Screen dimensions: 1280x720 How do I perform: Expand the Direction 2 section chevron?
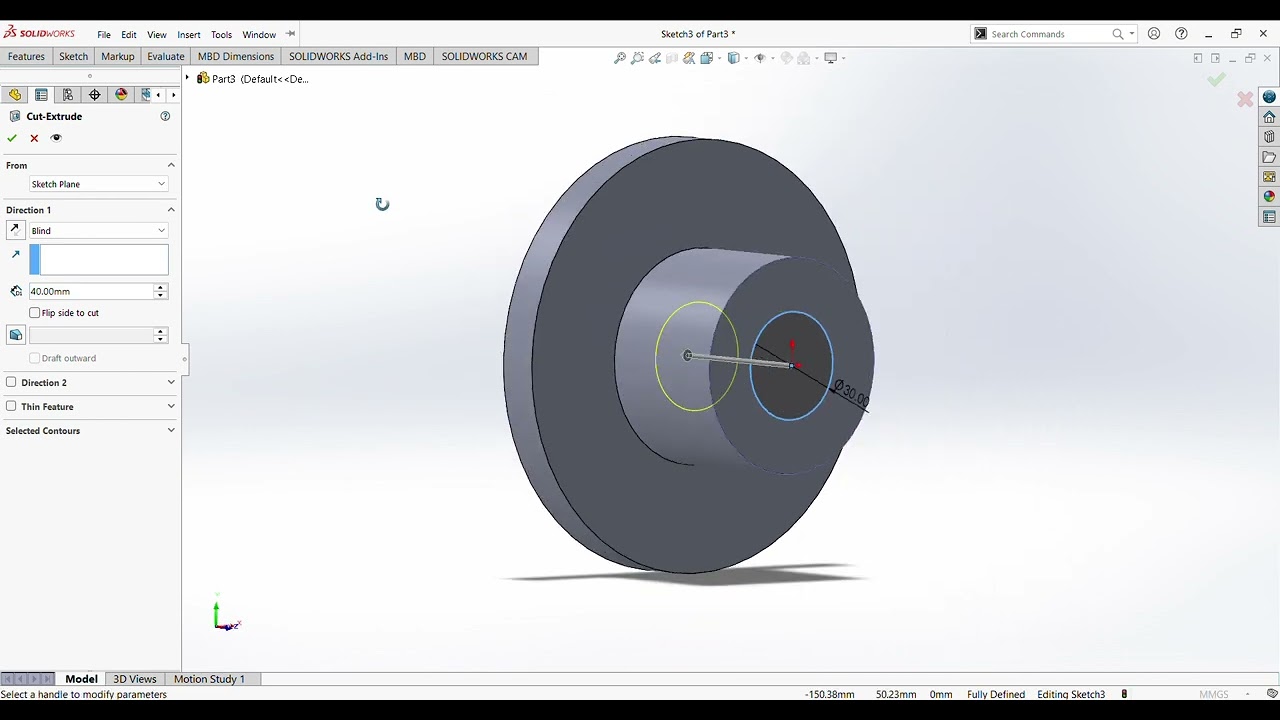pyautogui.click(x=171, y=382)
